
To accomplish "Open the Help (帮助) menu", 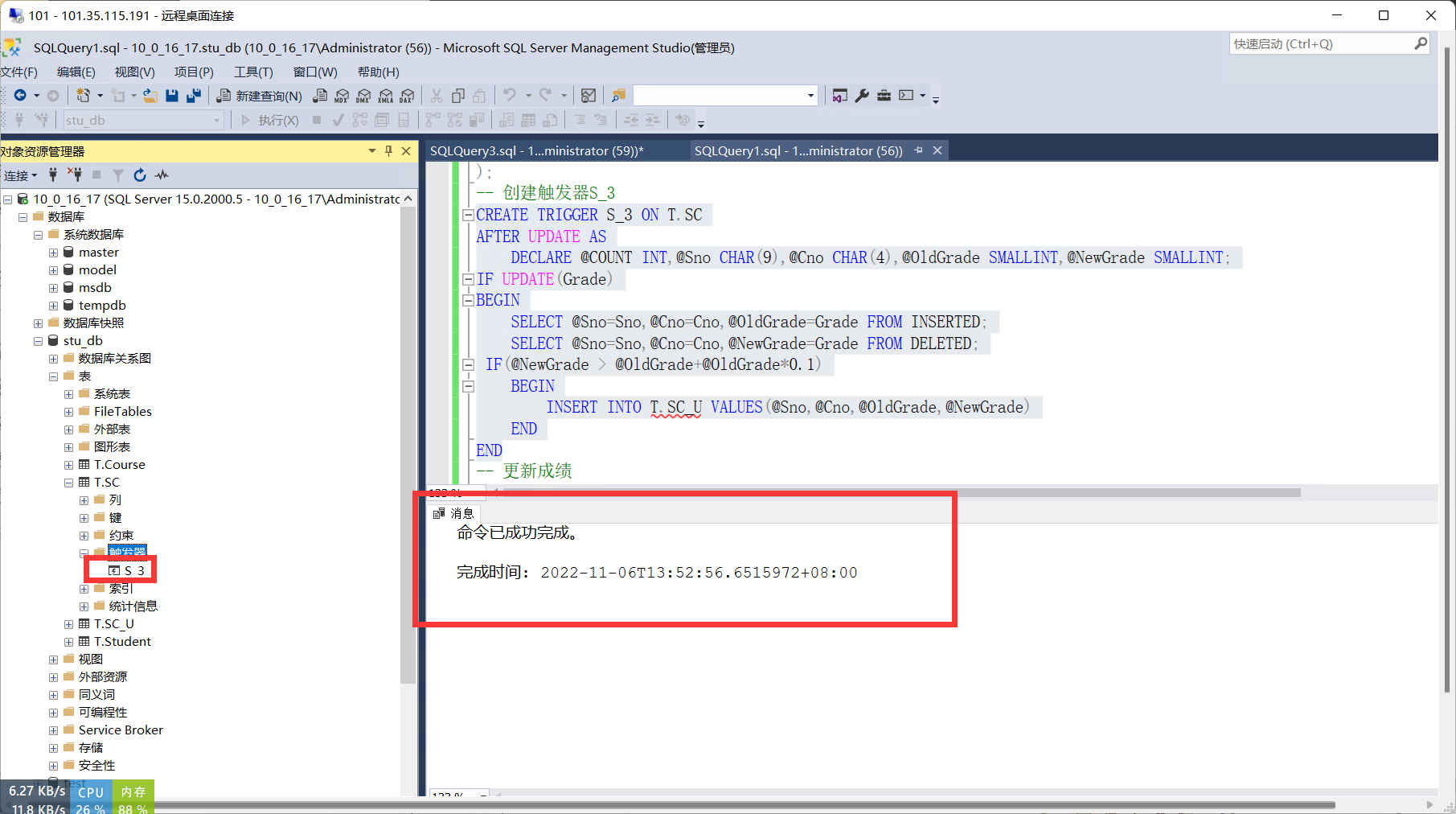I will [x=378, y=72].
